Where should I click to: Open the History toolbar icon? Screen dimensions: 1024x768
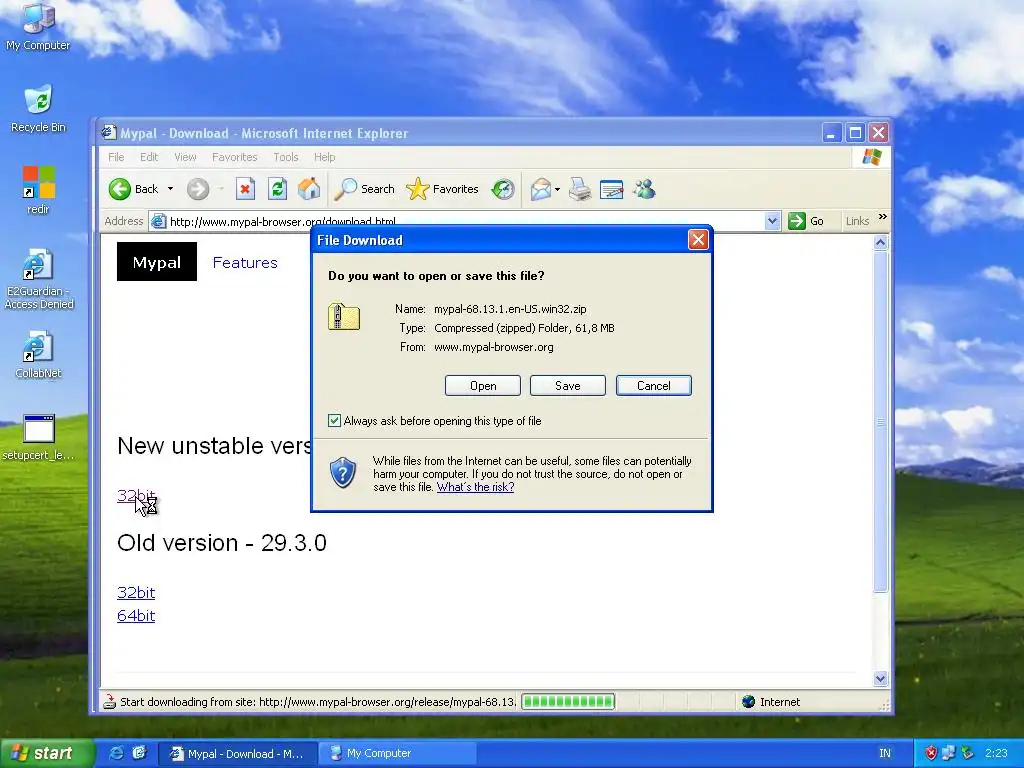coord(503,189)
